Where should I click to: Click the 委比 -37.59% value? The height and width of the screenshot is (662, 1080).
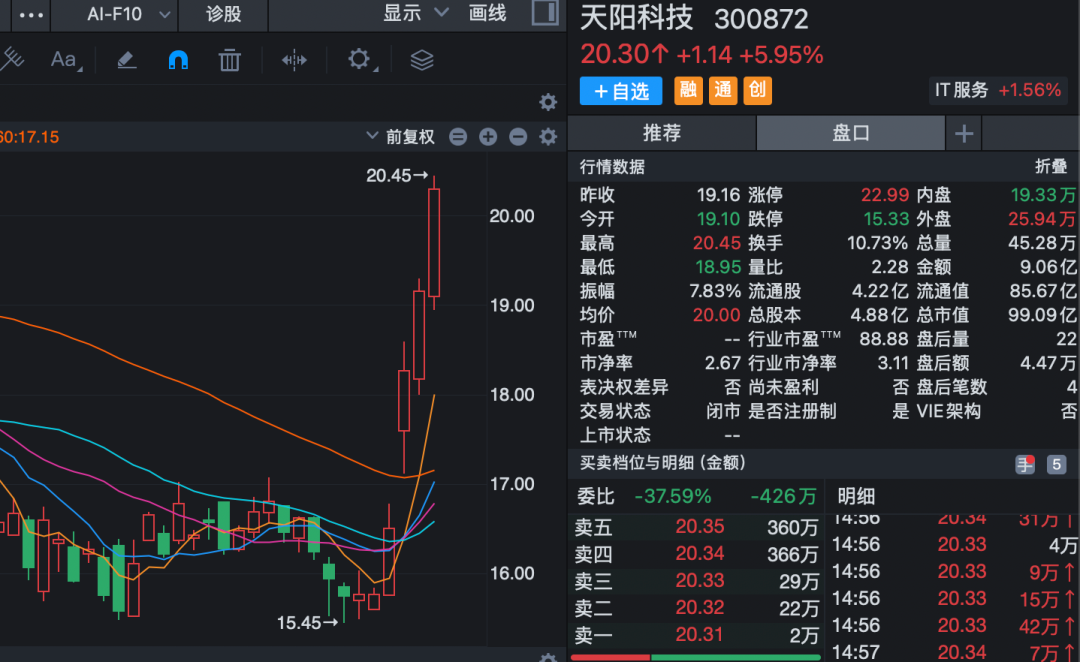(x=672, y=496)
